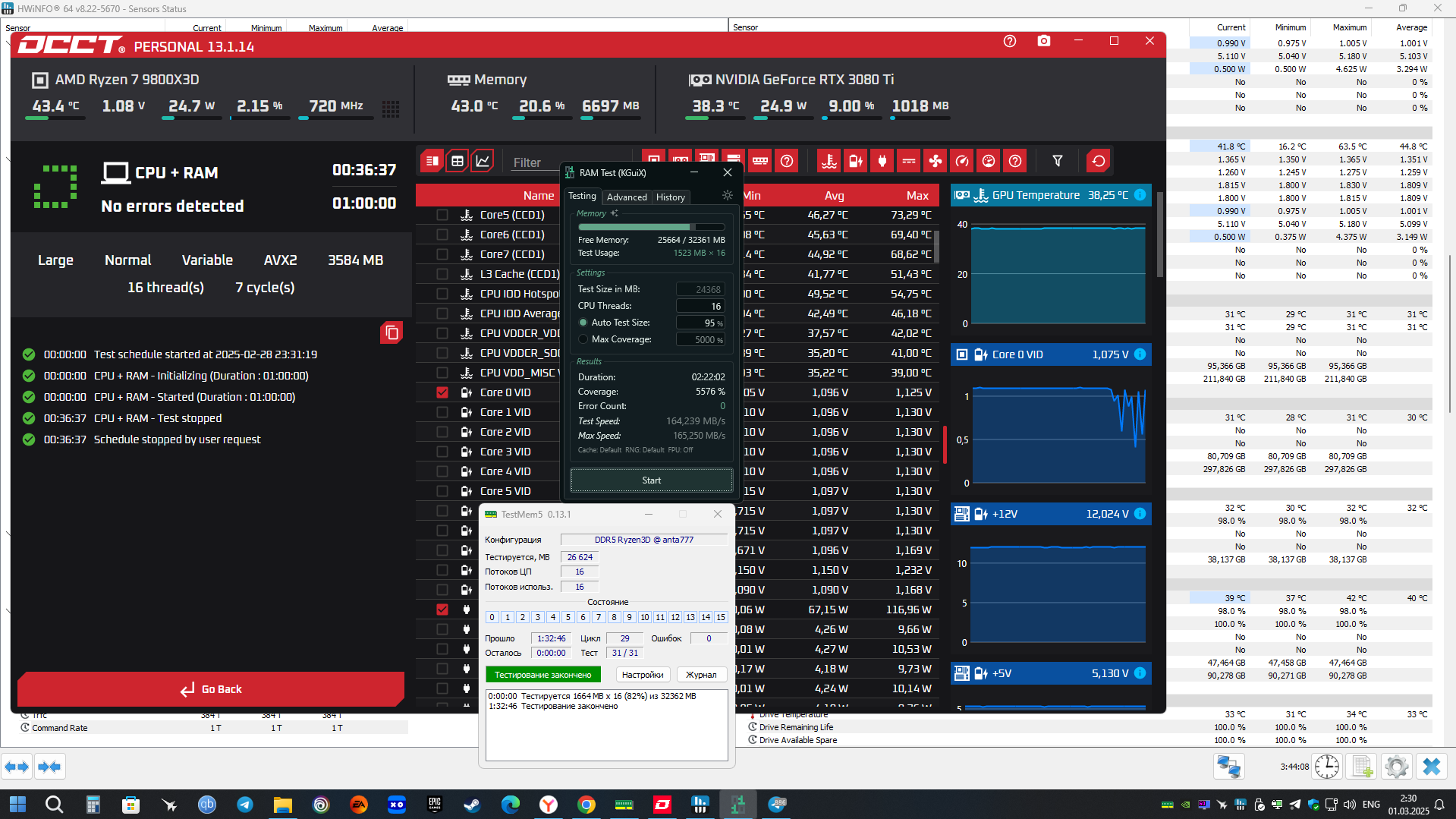Select the Max Coverage radio option

(583, 339)
